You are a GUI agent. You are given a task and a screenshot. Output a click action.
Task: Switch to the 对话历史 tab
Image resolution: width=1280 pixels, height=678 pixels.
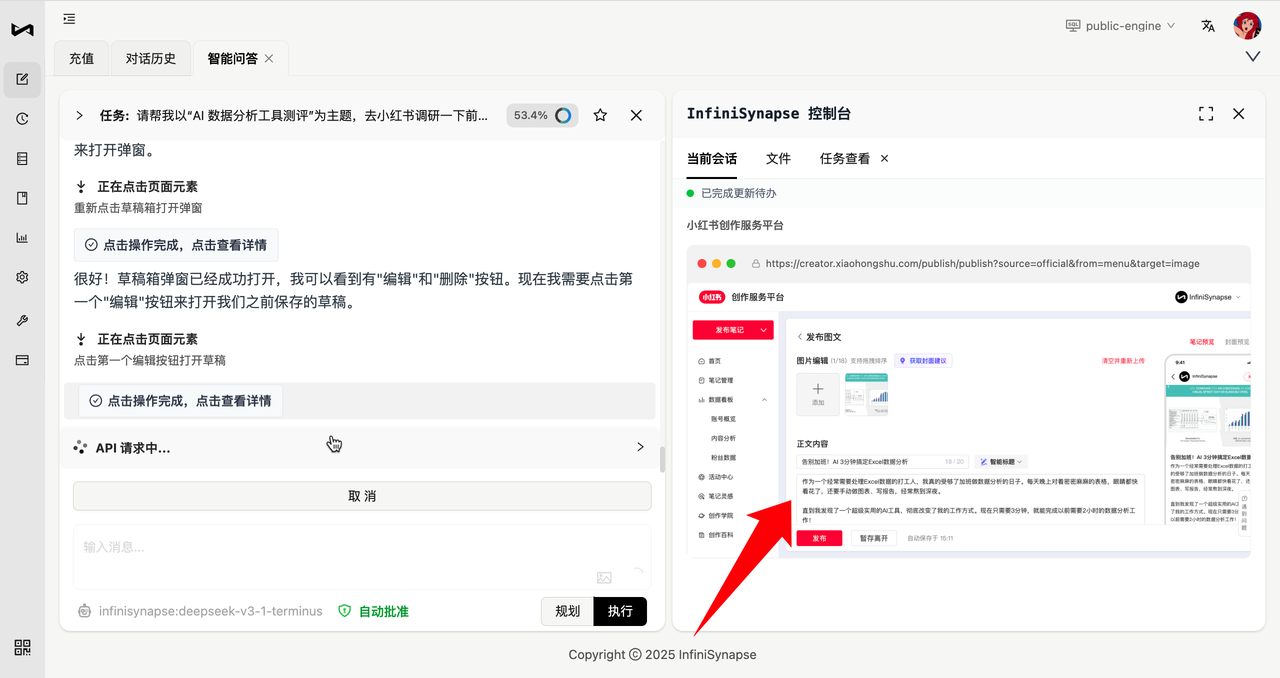coord(151,59)
